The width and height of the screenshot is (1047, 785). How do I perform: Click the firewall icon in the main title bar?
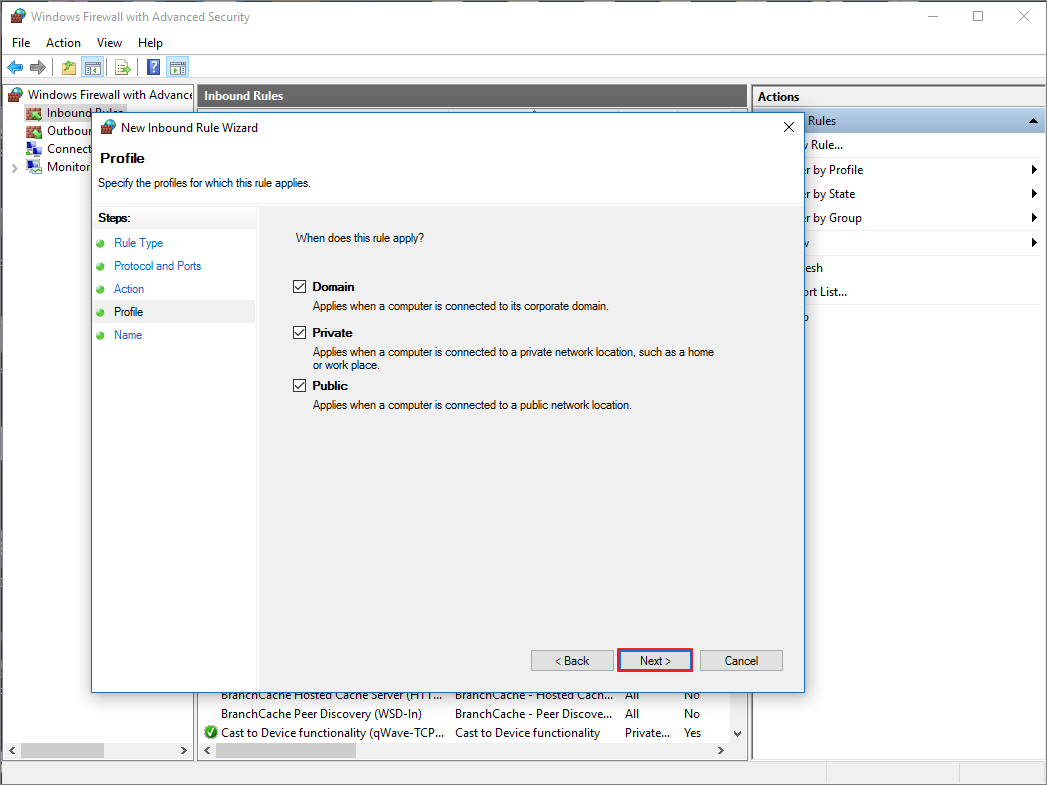(17, 16)
